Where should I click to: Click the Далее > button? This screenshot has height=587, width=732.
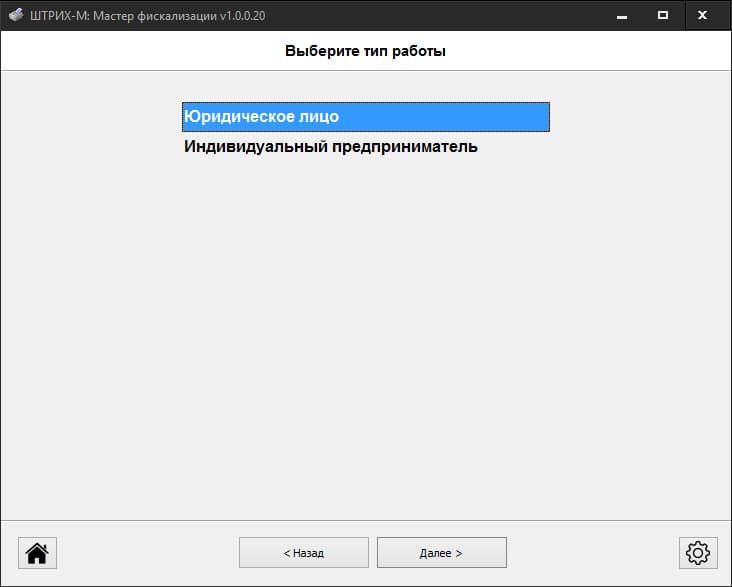click(x=442, y=553)
